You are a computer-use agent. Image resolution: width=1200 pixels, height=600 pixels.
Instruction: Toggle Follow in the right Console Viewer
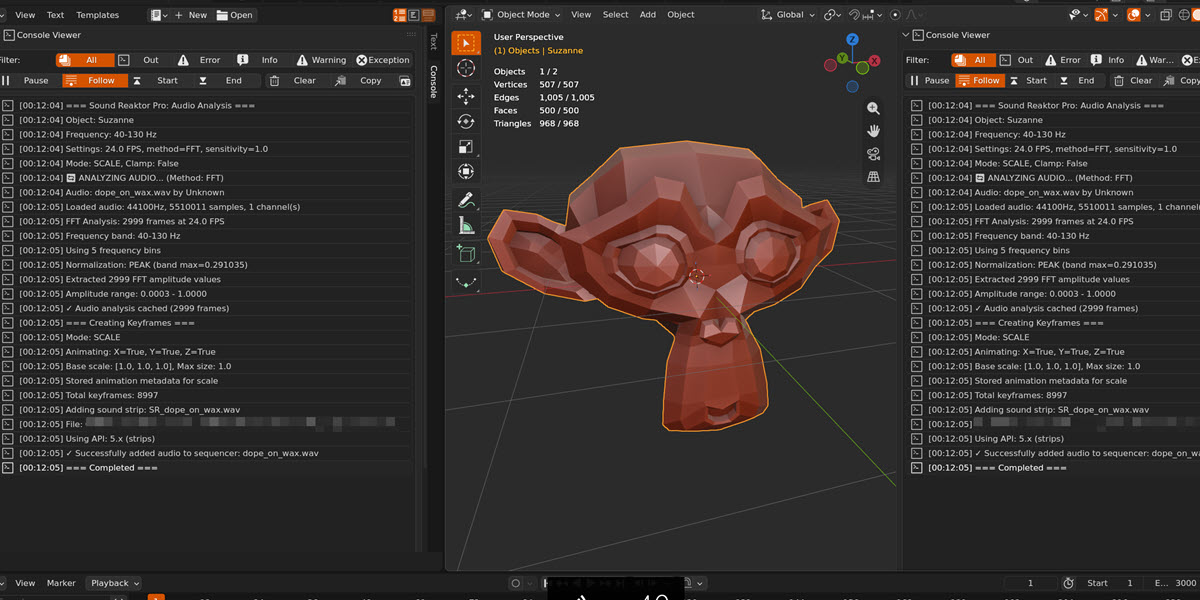979,80
